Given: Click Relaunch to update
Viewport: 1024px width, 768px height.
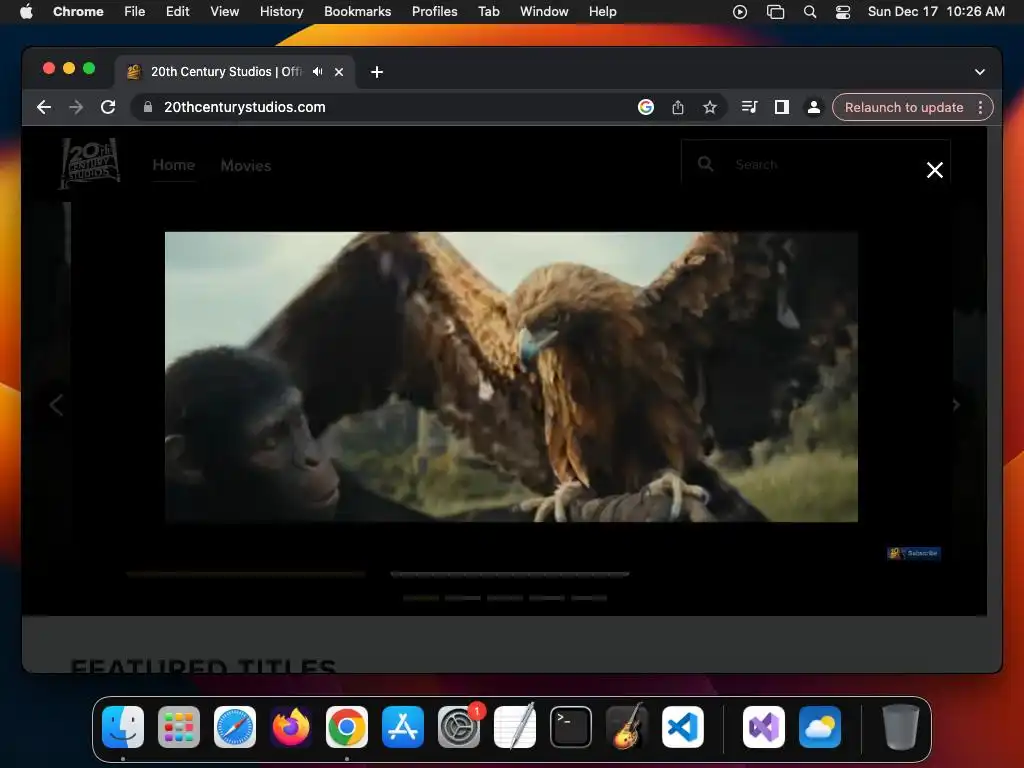Looking at the screenshot, I should tap(904, 107).
